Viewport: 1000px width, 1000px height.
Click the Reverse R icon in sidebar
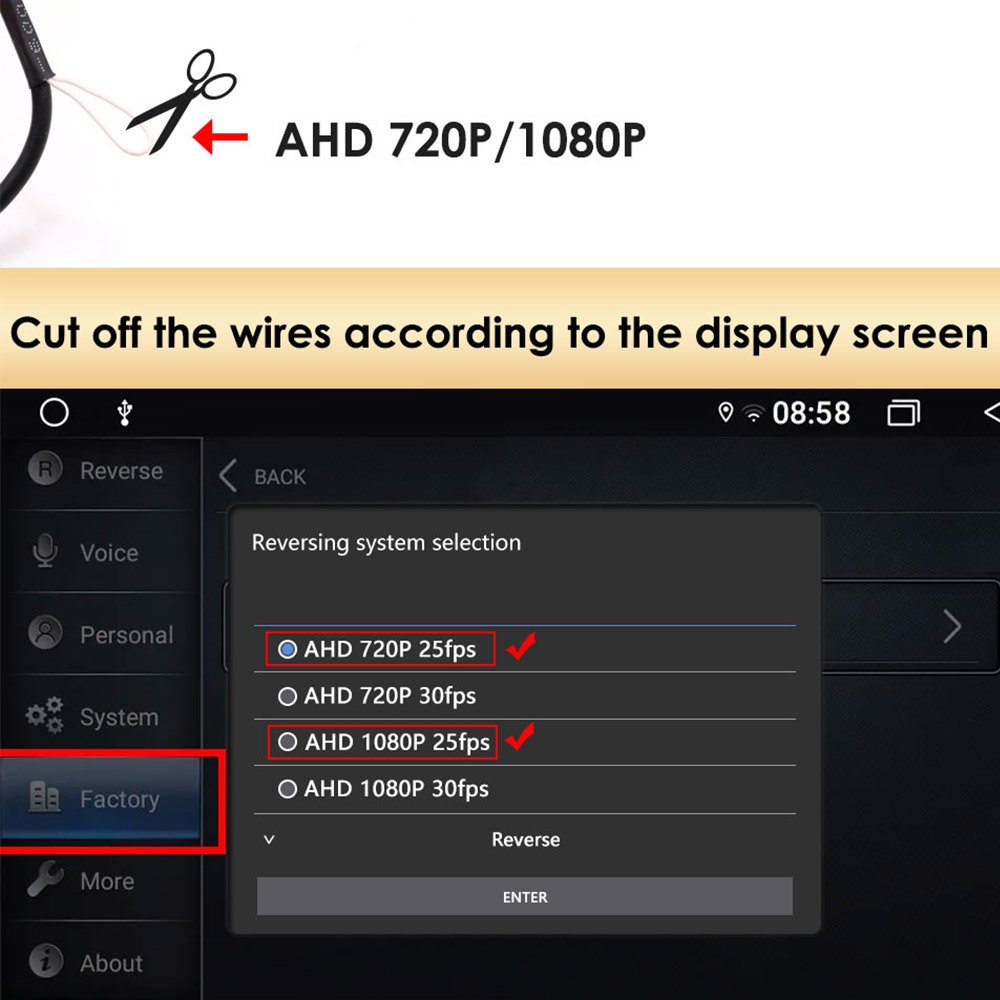(45, 469)
